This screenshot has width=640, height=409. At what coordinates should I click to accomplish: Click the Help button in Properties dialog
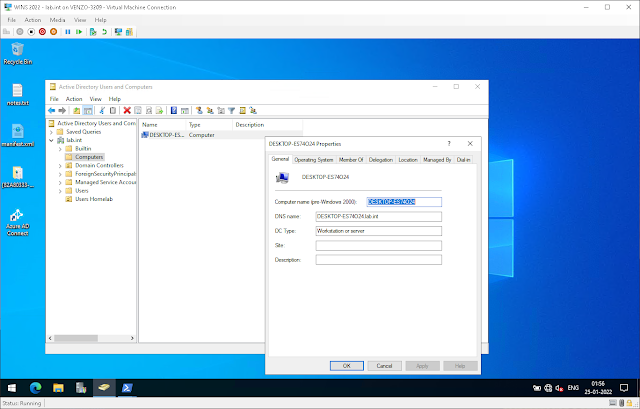click(460, 366)
